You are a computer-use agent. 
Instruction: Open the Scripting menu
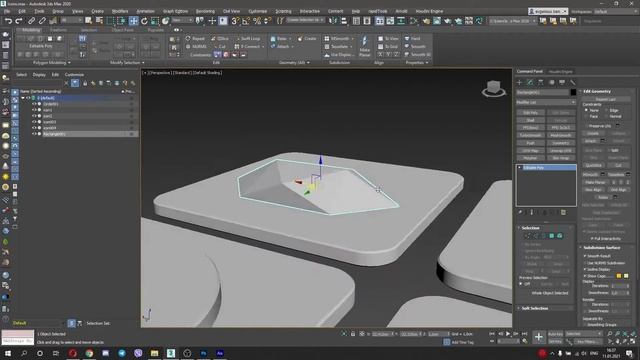[283, 11]
